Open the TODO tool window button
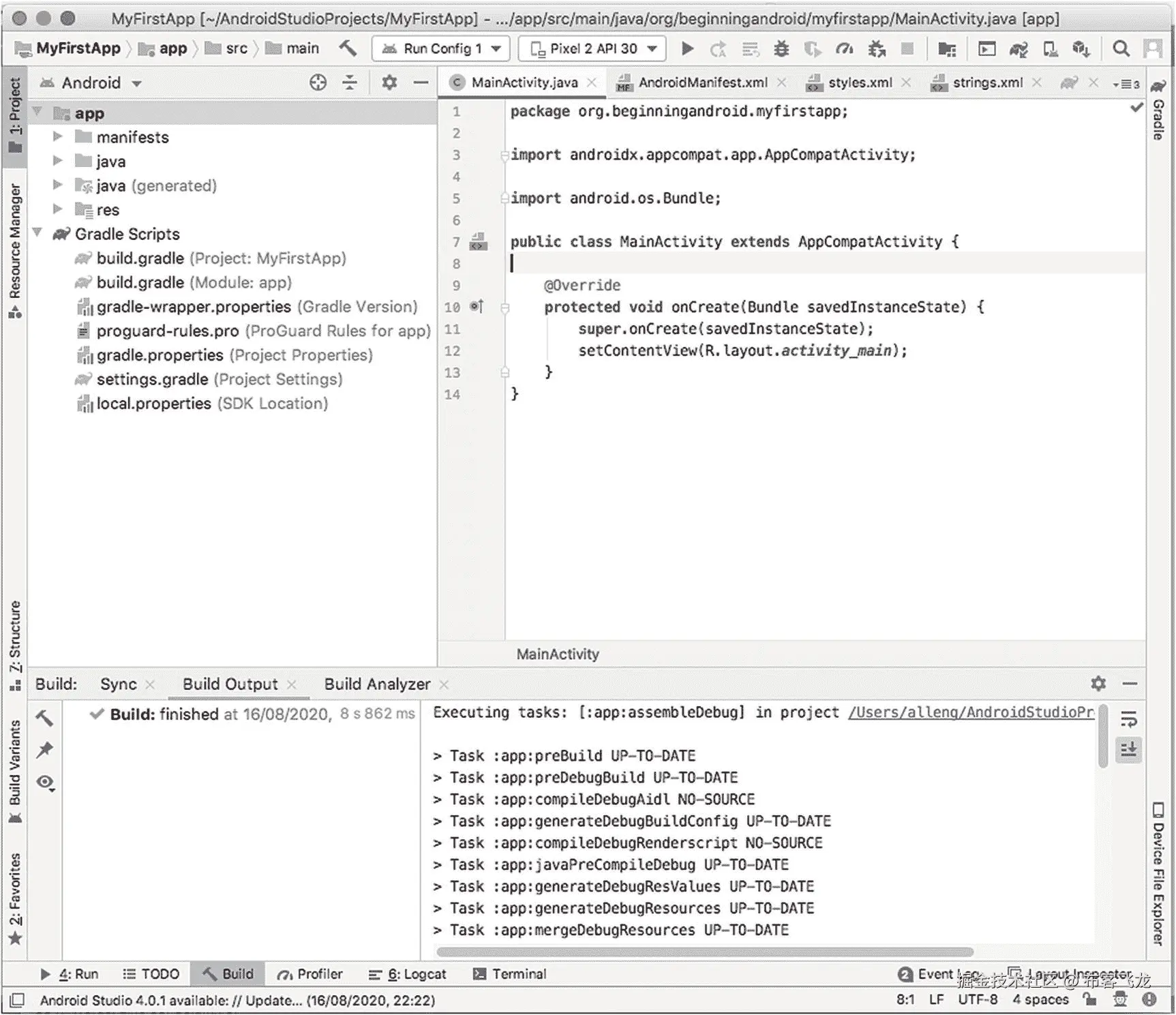The width and height of the screenshot is (1176, 1015). pyautogui.click(x=151, y=974)
